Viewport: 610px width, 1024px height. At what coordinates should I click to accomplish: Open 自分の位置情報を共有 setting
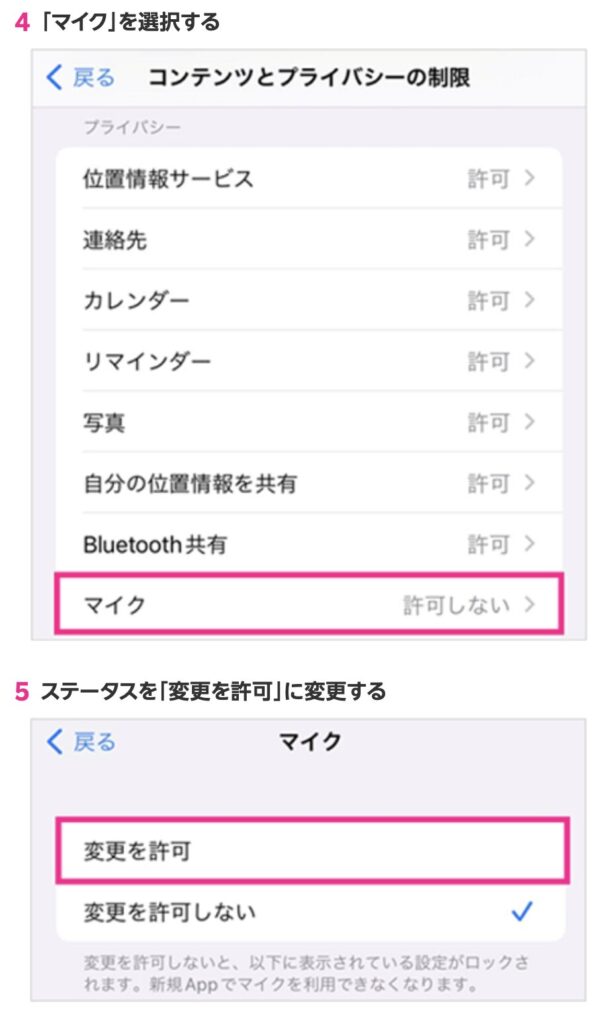[x=190, y=484]
